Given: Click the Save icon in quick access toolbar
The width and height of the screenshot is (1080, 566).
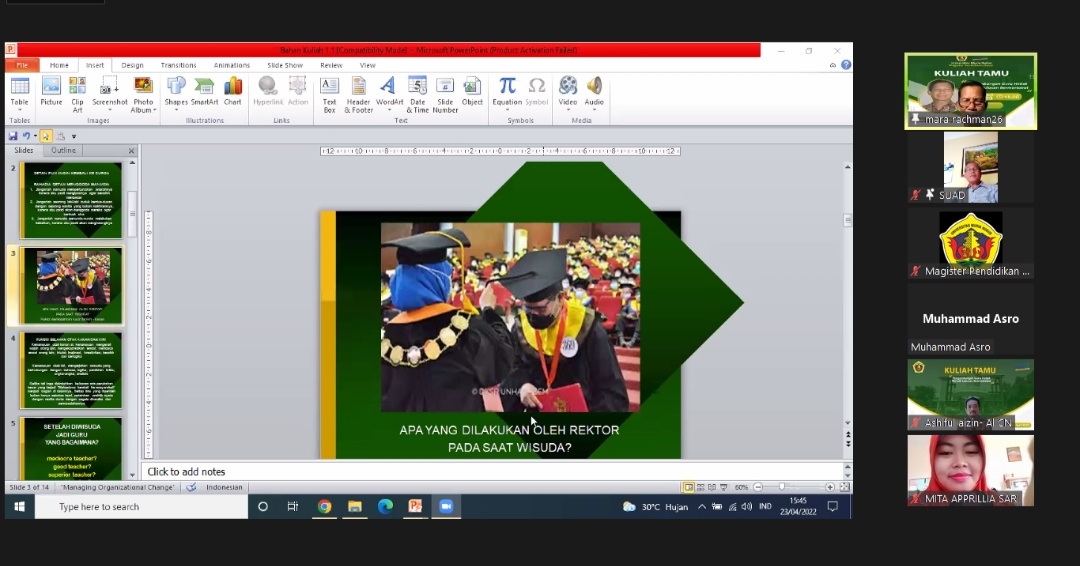Looking at the screenshot, I should click(13, 136).
